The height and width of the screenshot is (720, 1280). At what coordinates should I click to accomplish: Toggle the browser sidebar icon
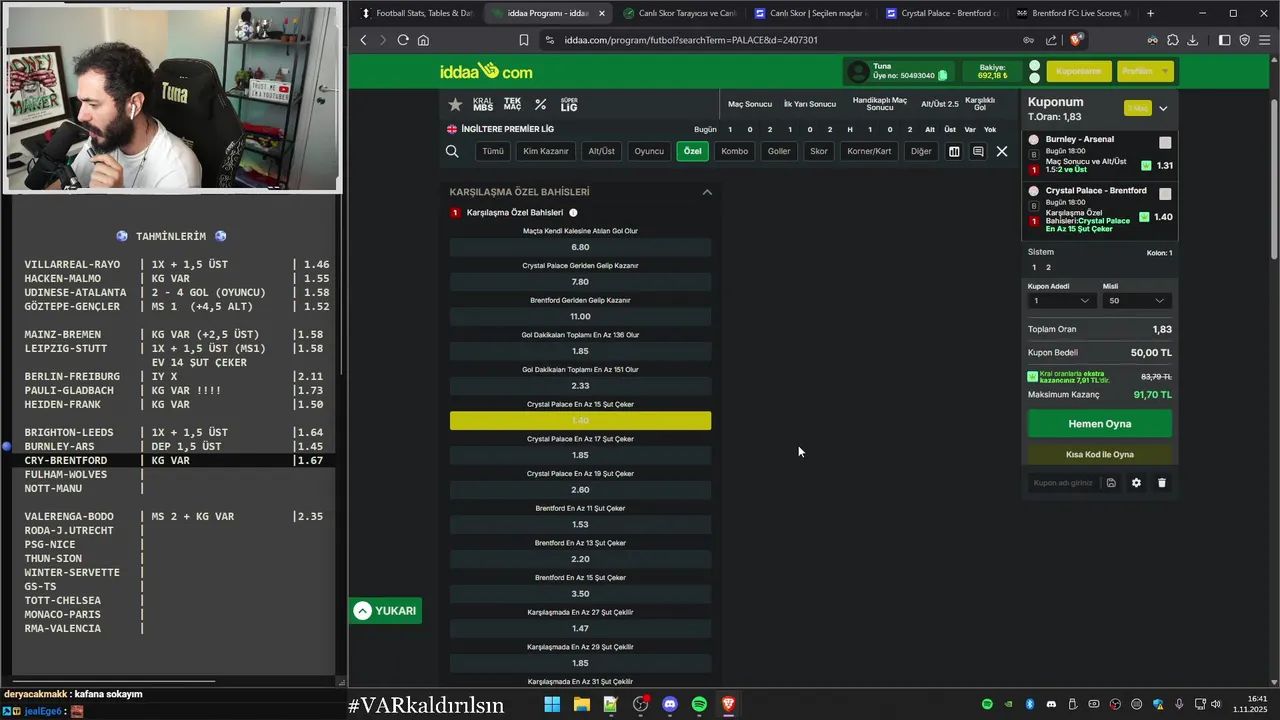1225,40
